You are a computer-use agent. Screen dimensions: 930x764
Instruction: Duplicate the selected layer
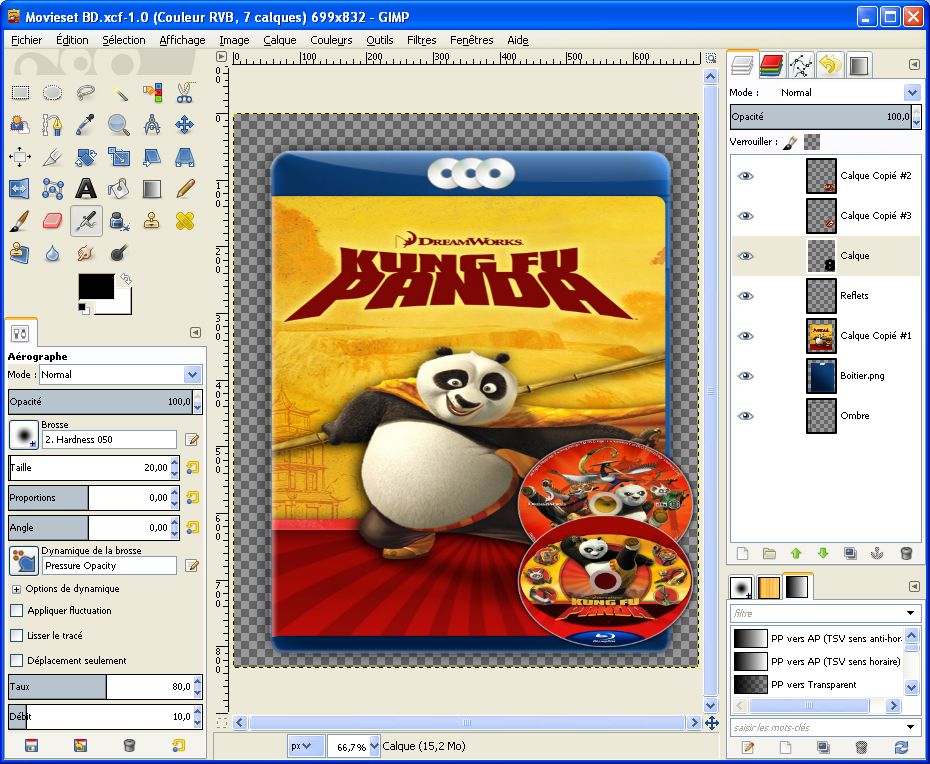tap(850, 553)
